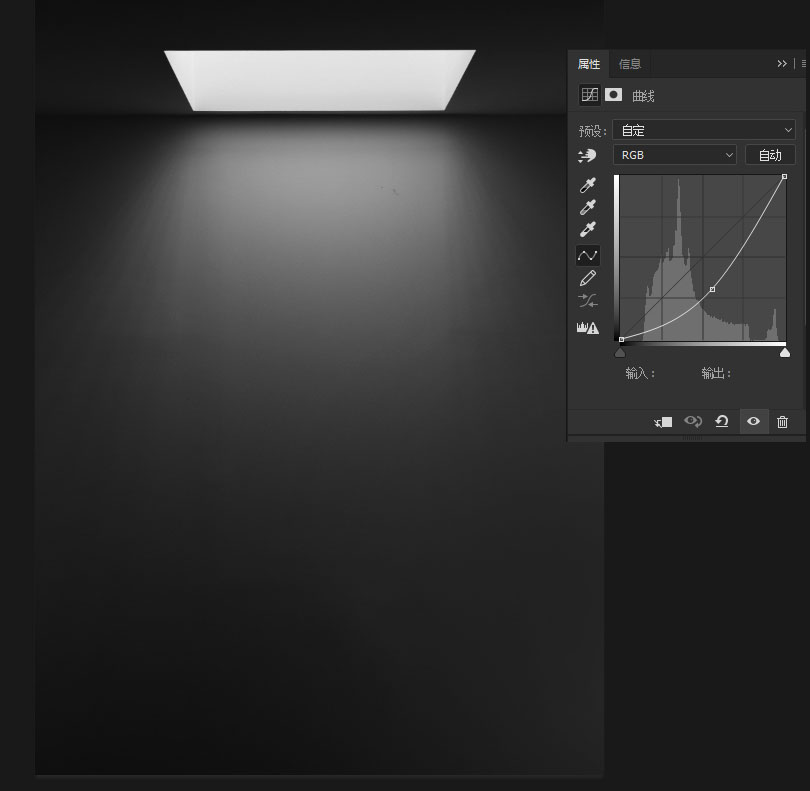
Task: Select the edit points curve tool
Action: 588,256
